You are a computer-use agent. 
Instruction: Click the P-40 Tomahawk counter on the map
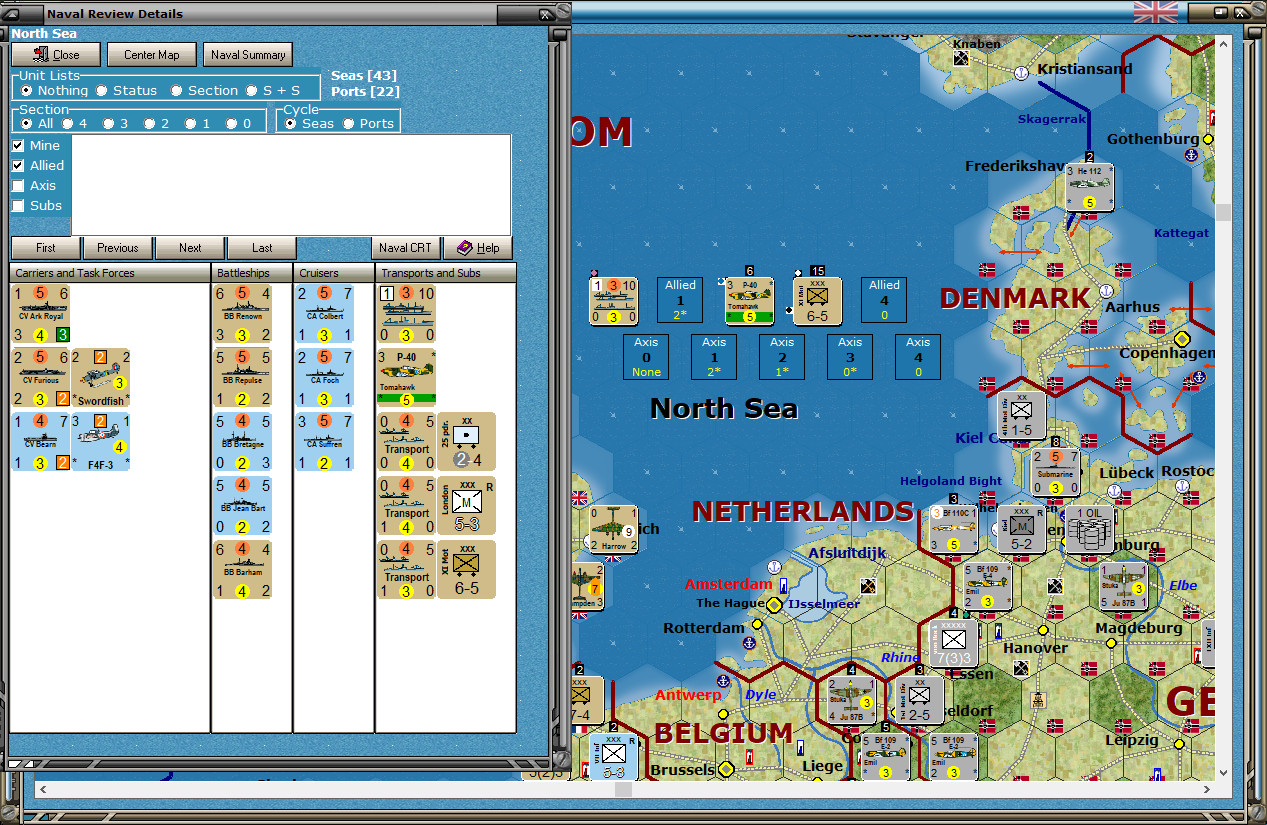(x=750, y=301)
